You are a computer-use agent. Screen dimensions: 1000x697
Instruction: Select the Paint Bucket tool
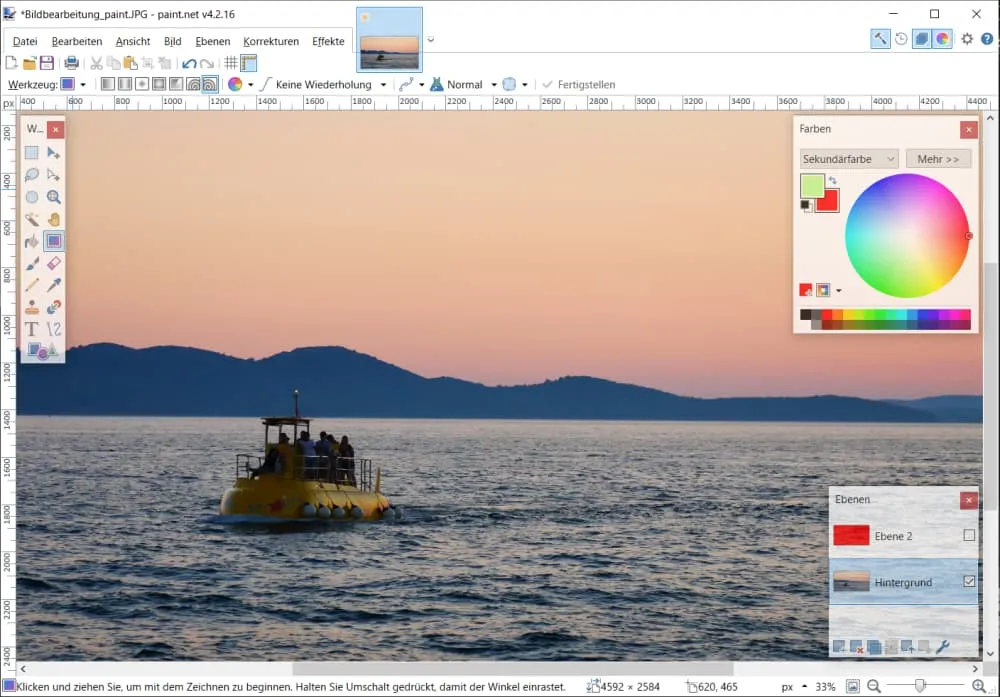33,240
